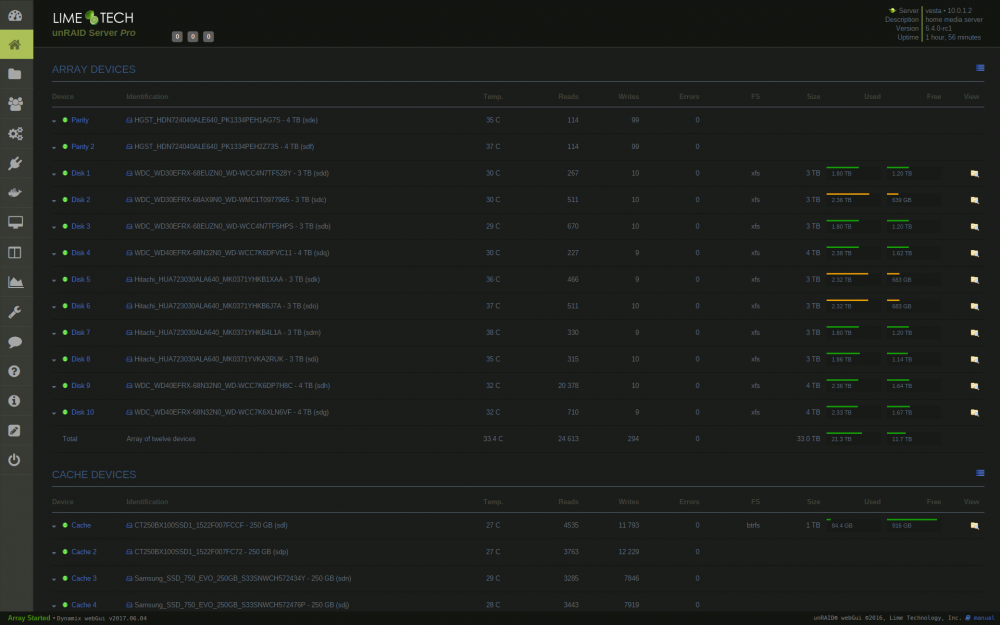Expand the arrow next to Parity
This screenshot has width=1000, height=625.
tap(54, 121)
